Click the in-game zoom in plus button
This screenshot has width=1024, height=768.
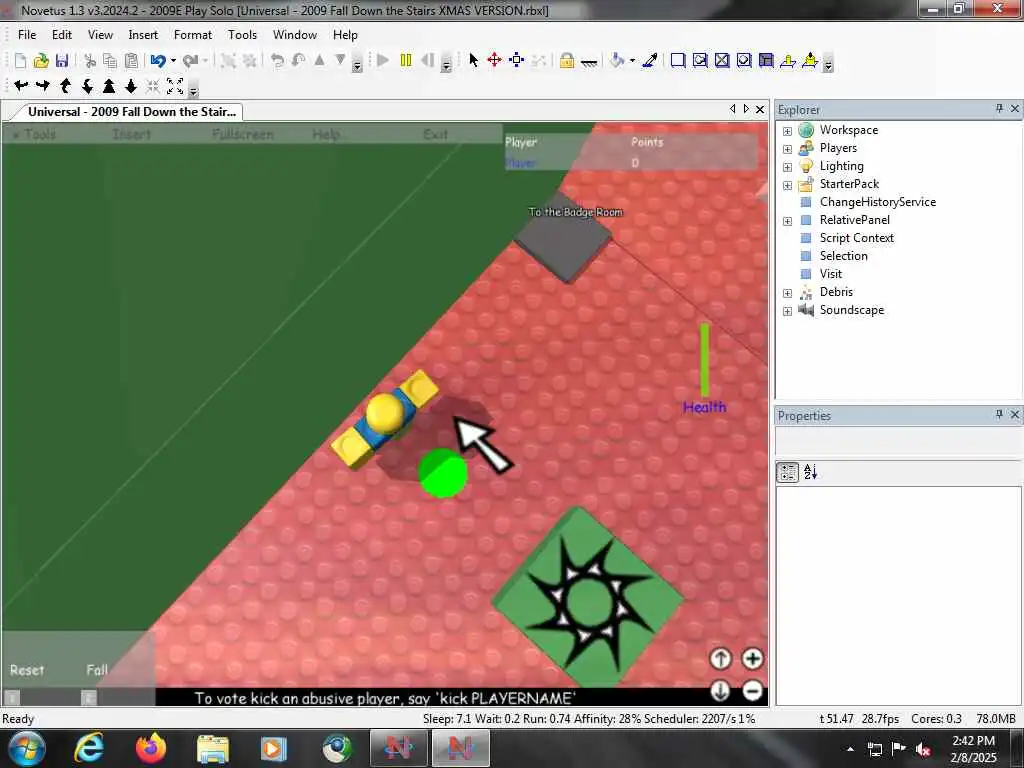(752, 659)
